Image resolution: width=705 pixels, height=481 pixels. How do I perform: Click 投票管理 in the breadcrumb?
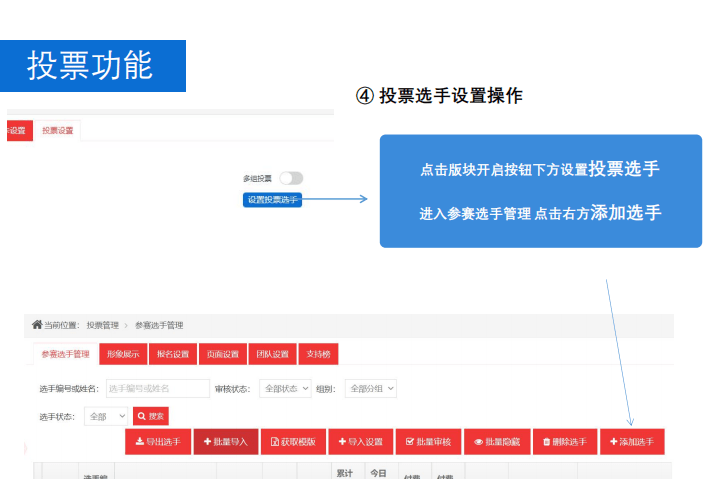[103, 325]
